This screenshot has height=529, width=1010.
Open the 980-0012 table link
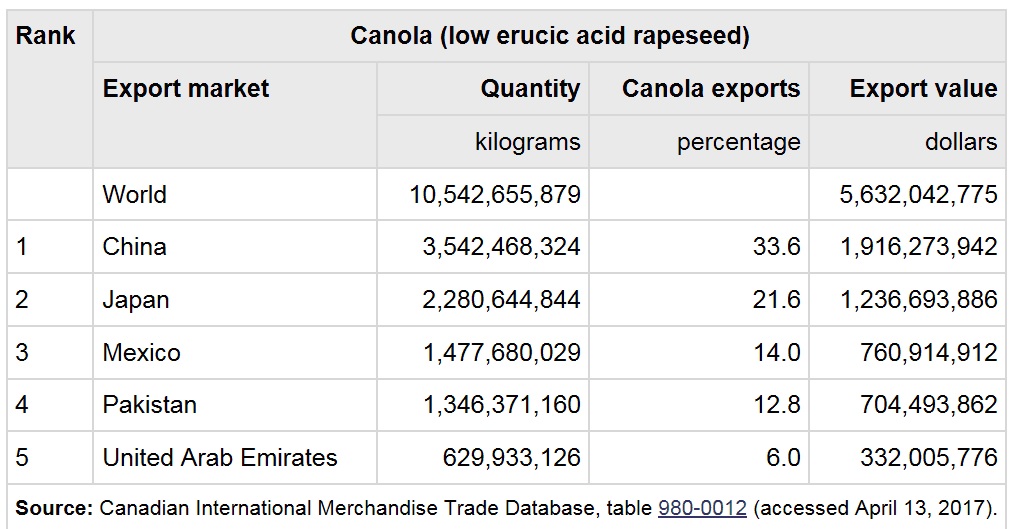tap(702, 508)
